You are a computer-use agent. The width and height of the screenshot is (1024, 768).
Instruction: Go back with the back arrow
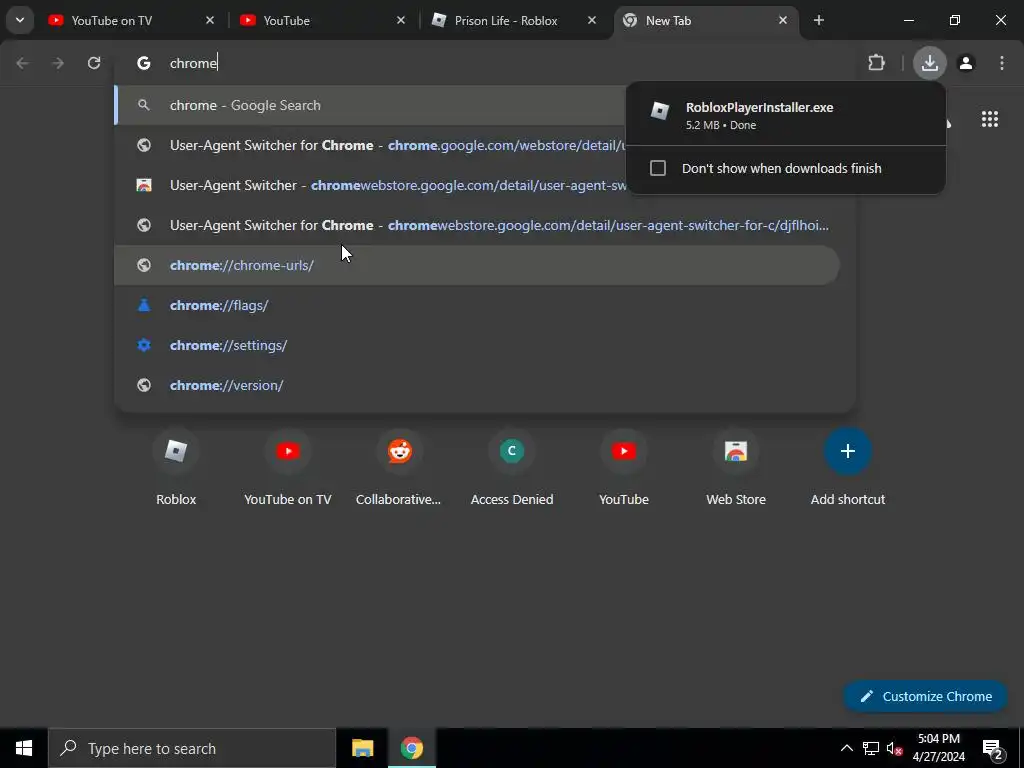pyautogui.click(x=22, y=63)
